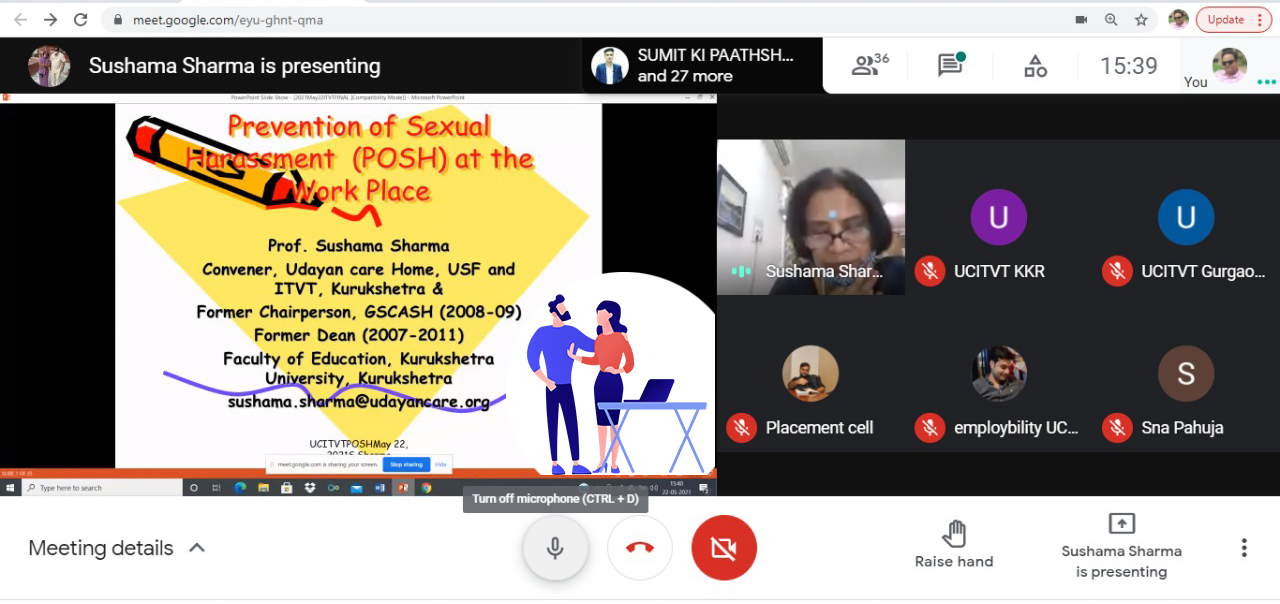The width and height of the screenshot is (1280, 604).
Task: Click your self-view thumbnail labeled You
Action: click(x=1229, y=66)
